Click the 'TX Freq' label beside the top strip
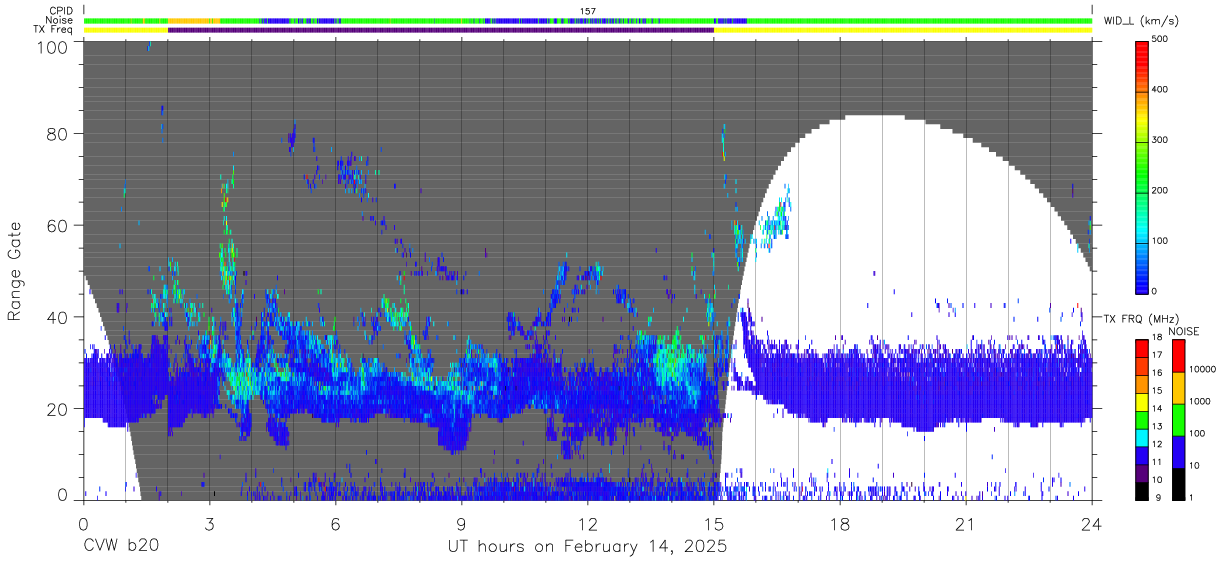Screen dimensions: 1228x567 pyautogui.click(x=54, y=30)
